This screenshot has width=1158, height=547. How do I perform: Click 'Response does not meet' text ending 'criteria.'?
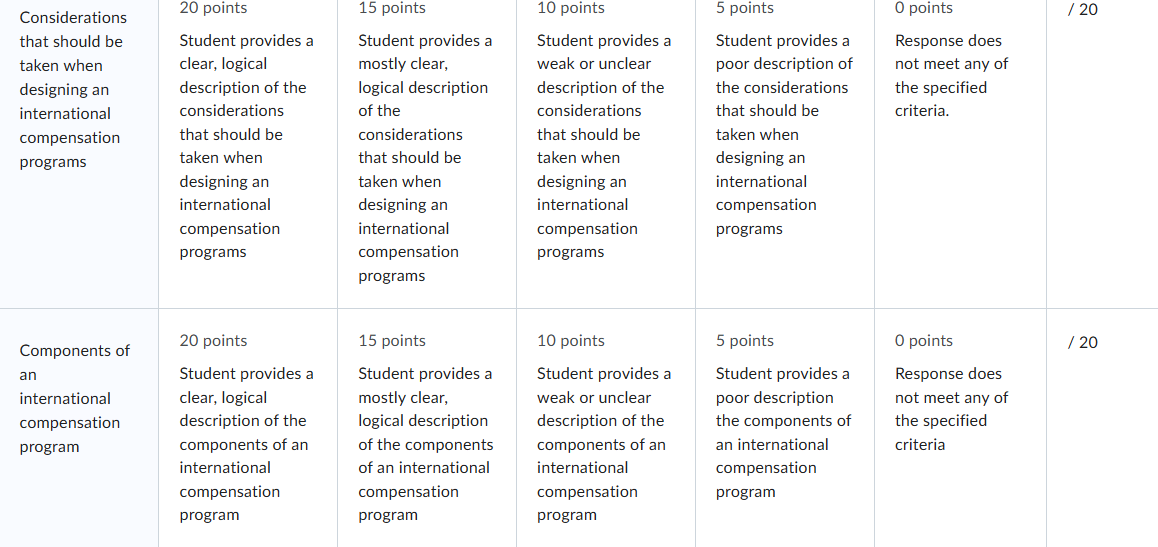950,76
